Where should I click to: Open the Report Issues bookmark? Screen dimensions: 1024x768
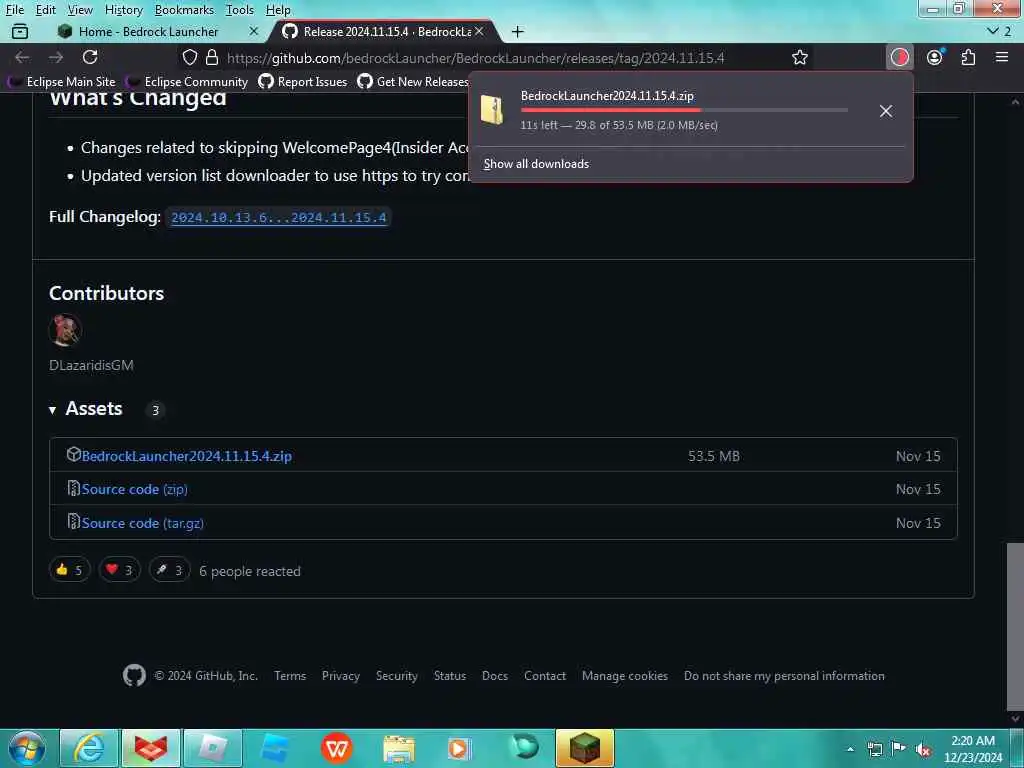(x=303, y=82)
